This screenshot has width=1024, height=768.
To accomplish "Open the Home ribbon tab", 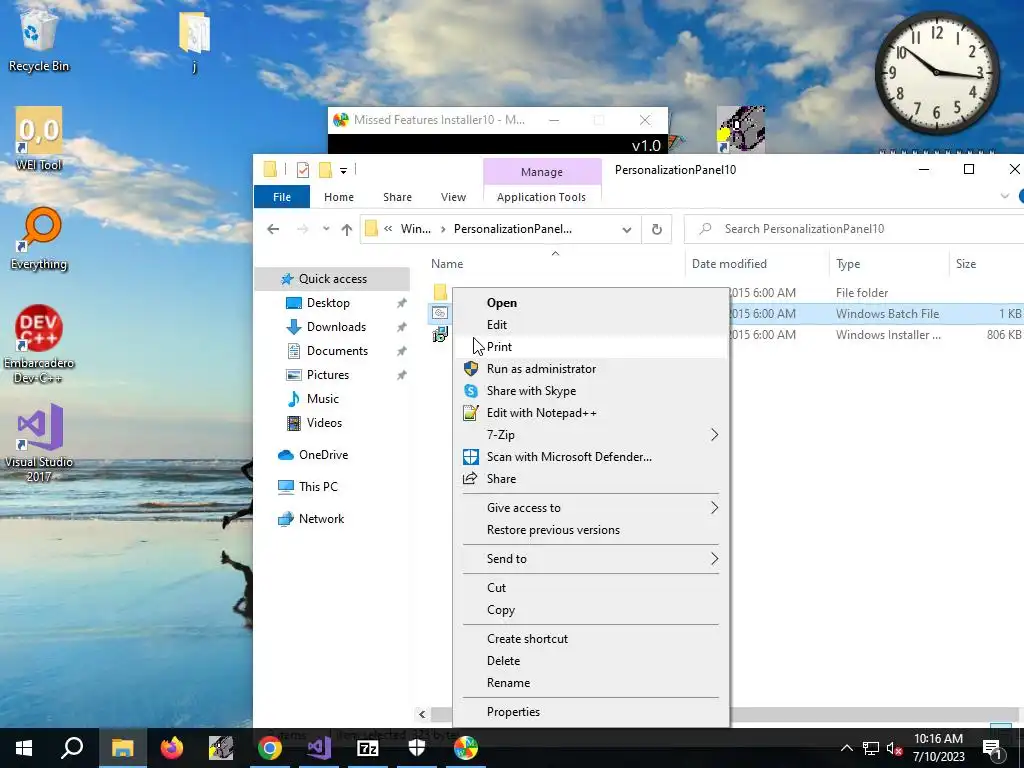I will (x=339, y=197).
